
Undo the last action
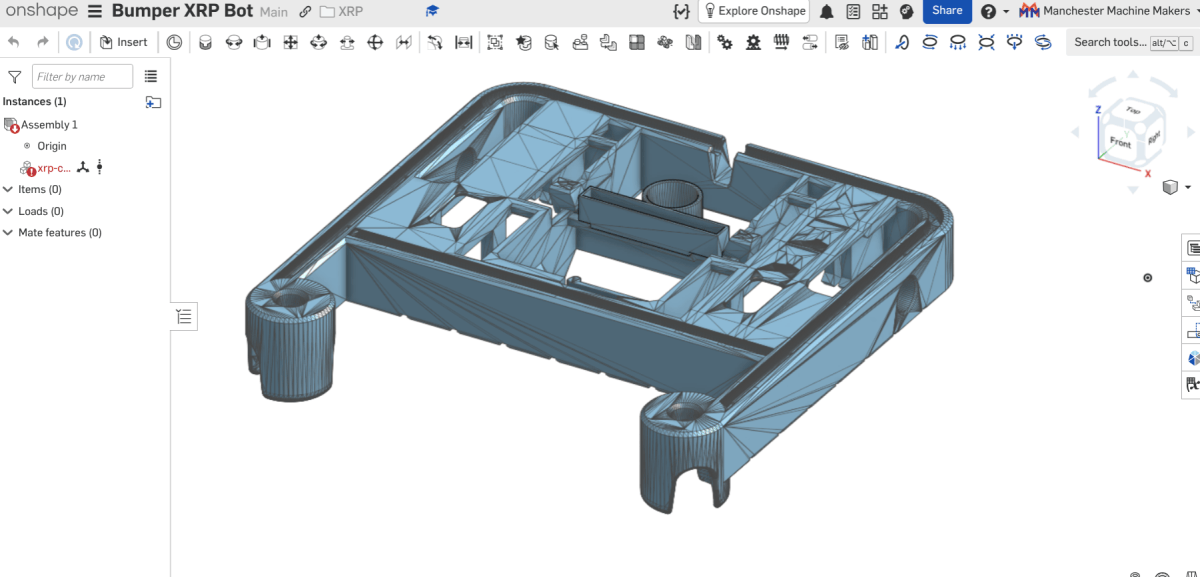coord(14,42)
